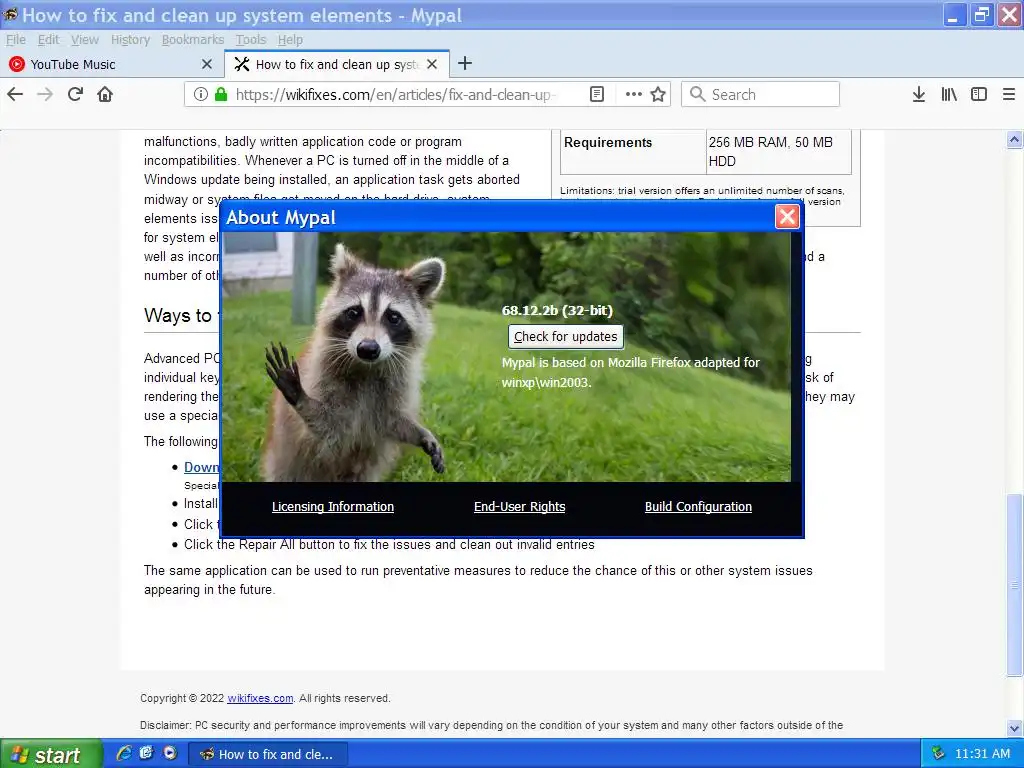Select How to fix taskbar button
The height and width of the screenshot is (768, 1024).
(x=267, y=754)
